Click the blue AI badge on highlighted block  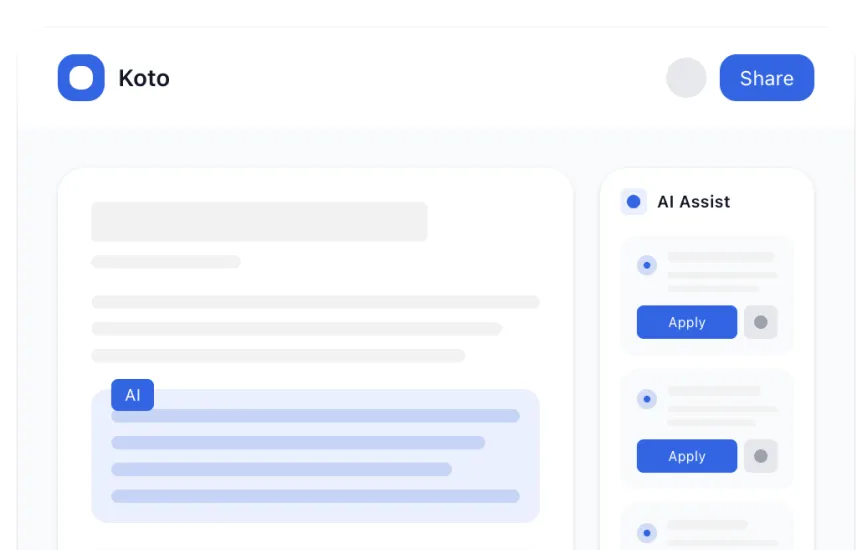[132, 395]
